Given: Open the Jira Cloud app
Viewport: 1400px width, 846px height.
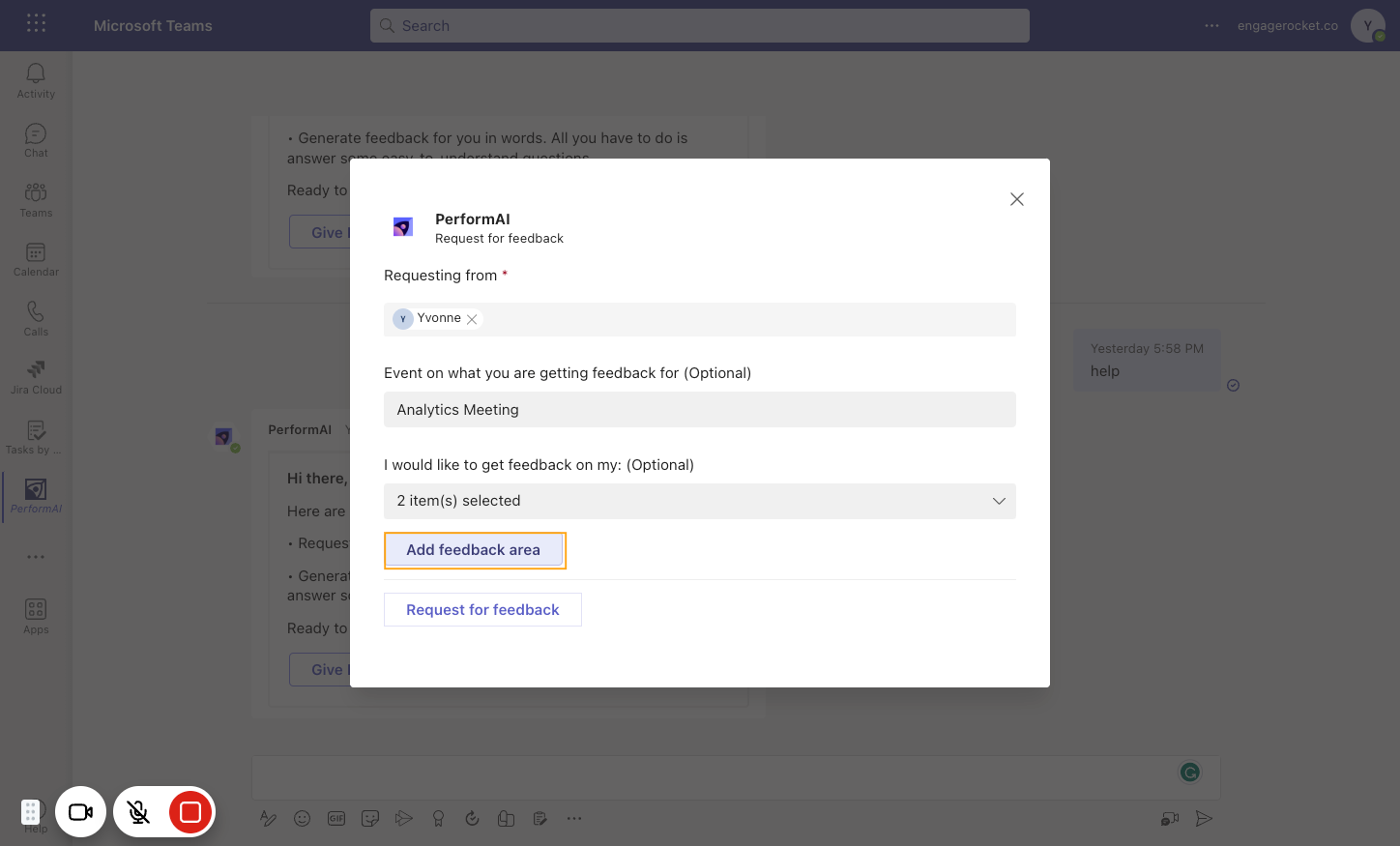Looking at the screenshot, I should point(36,377).
